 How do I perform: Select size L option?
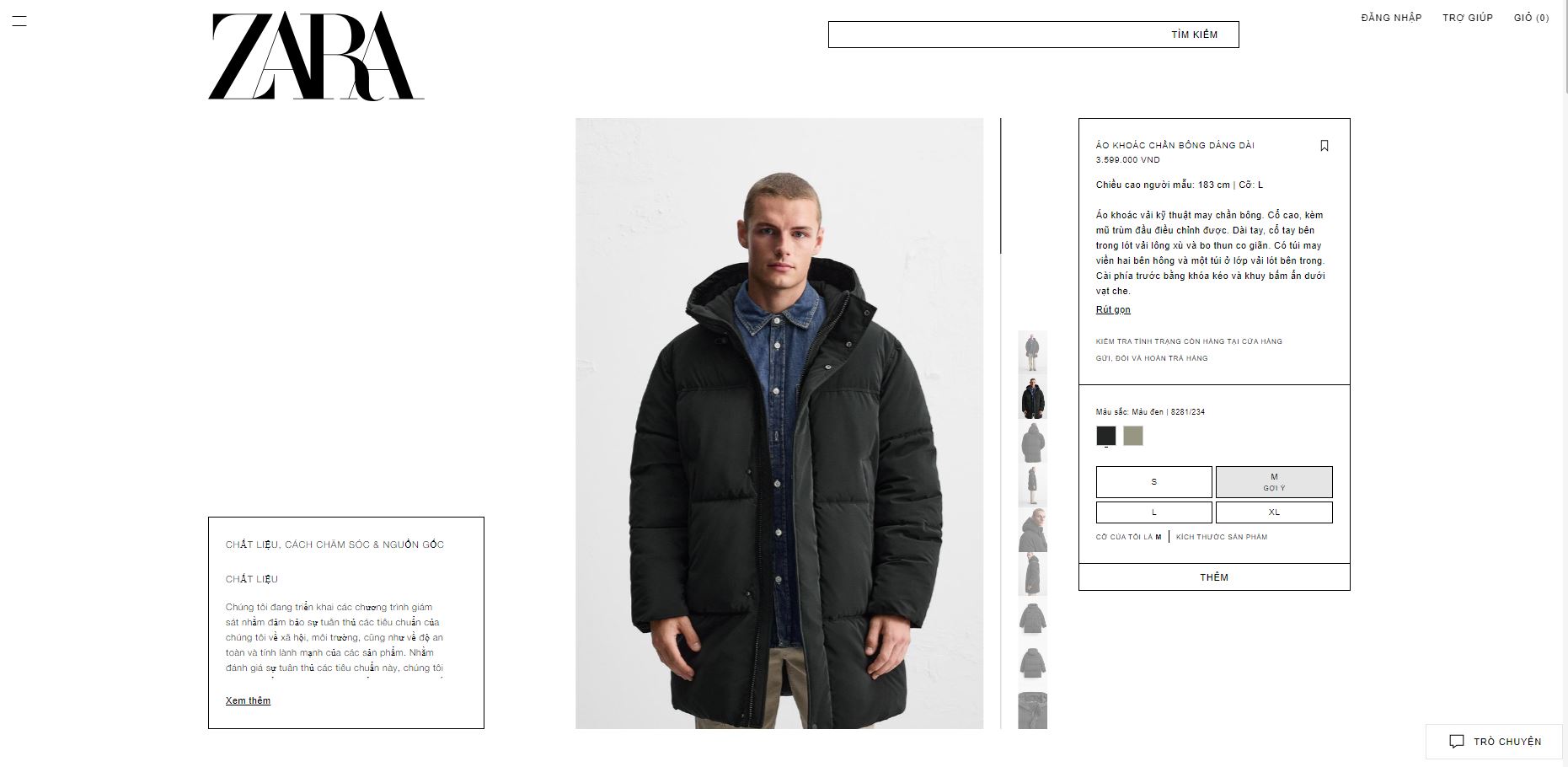(1154, 512)
